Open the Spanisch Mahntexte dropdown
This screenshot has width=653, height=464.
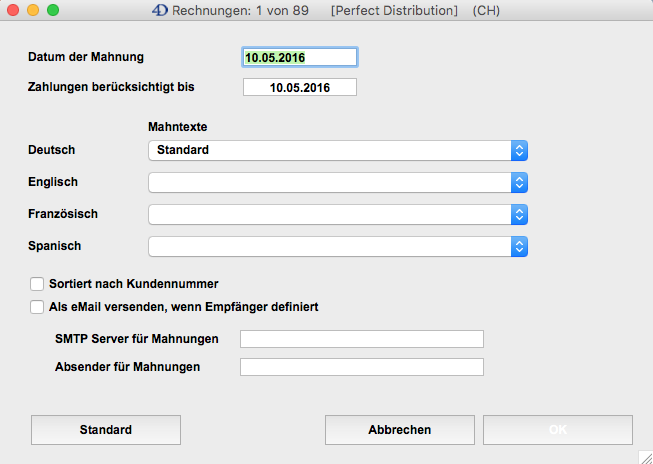[x=337, y=246]
